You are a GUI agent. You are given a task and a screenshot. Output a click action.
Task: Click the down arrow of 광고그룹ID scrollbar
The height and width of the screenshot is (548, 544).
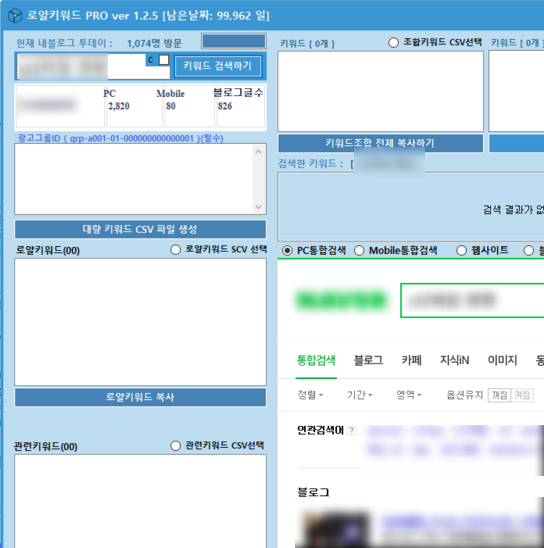[259, 207]
